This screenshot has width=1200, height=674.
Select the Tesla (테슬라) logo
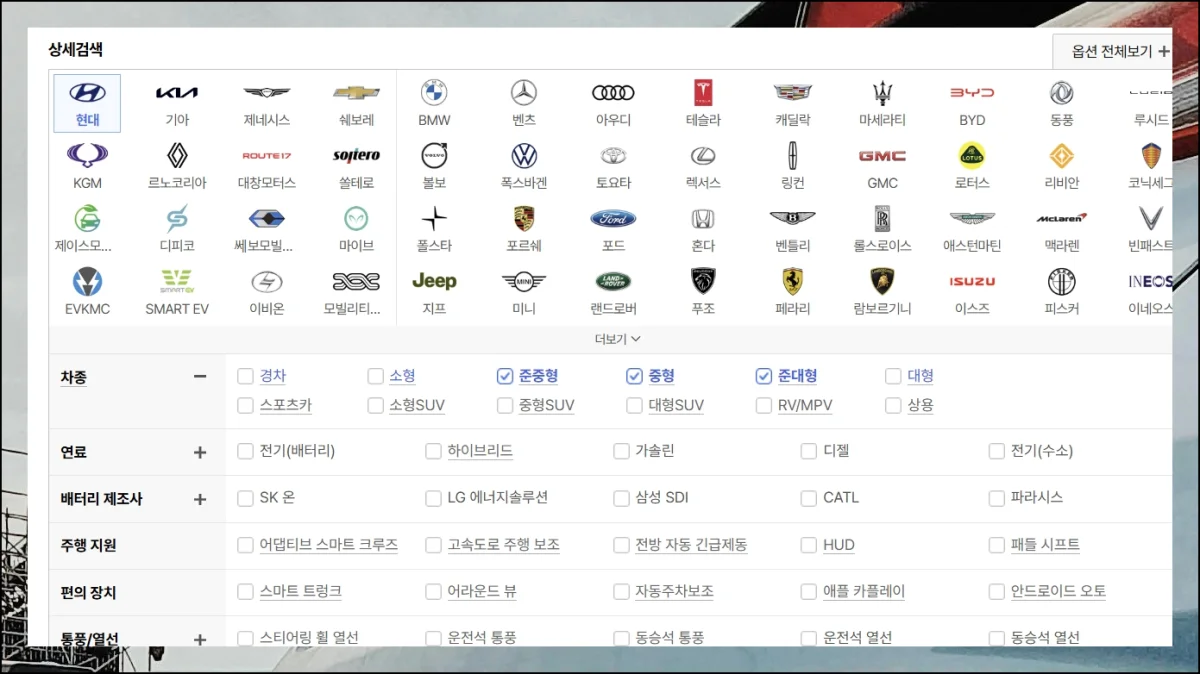coord(703,93)
